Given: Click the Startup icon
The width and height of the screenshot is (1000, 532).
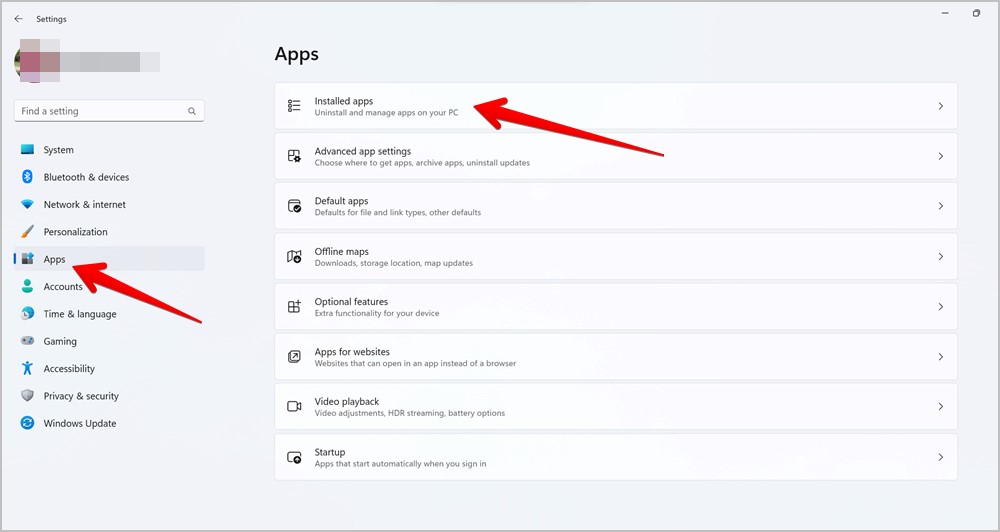Looking at the screenshot, I should point(294,457).
